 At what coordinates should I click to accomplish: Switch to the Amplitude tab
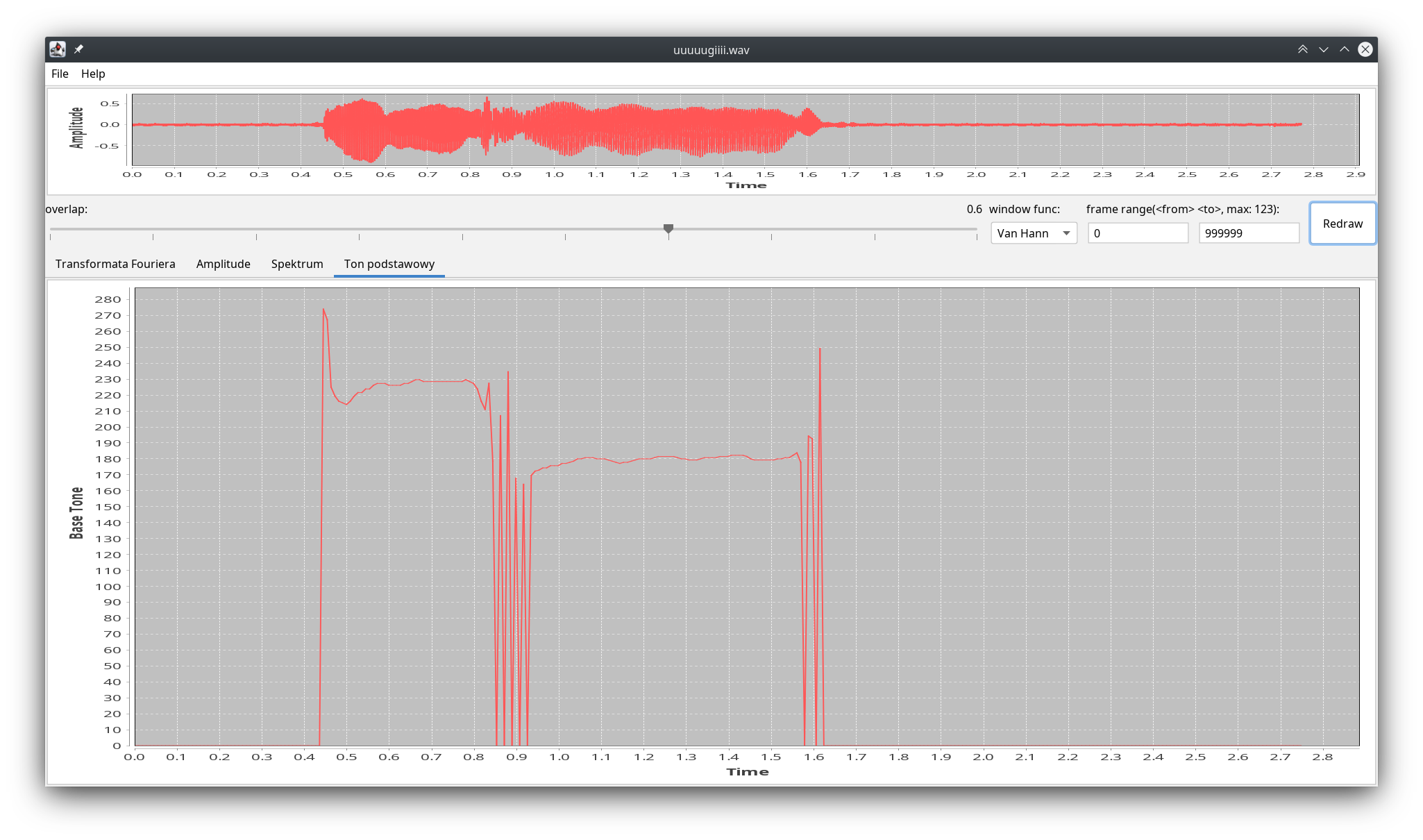coord(223,264)
